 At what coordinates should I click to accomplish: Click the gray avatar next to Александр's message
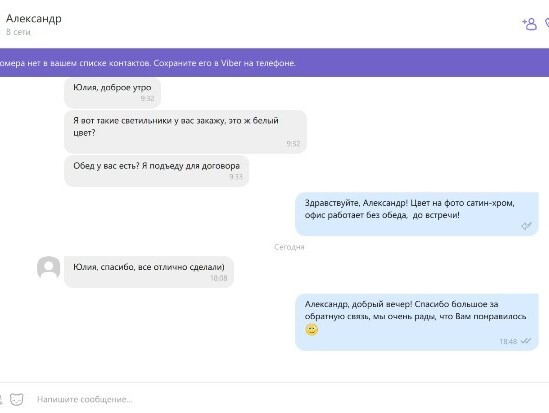coord(48,267)
